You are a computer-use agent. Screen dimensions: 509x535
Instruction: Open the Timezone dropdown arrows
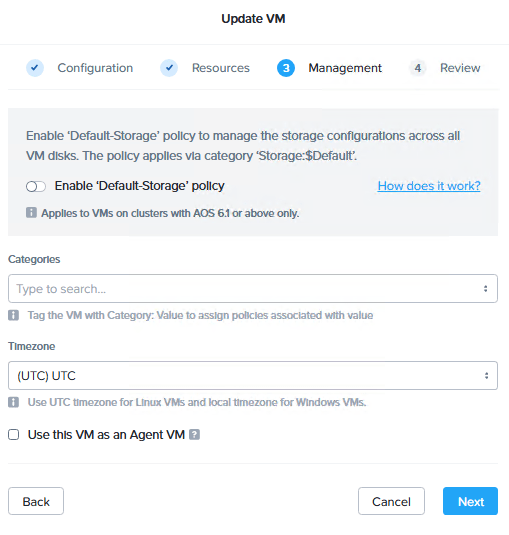[486, 376]
